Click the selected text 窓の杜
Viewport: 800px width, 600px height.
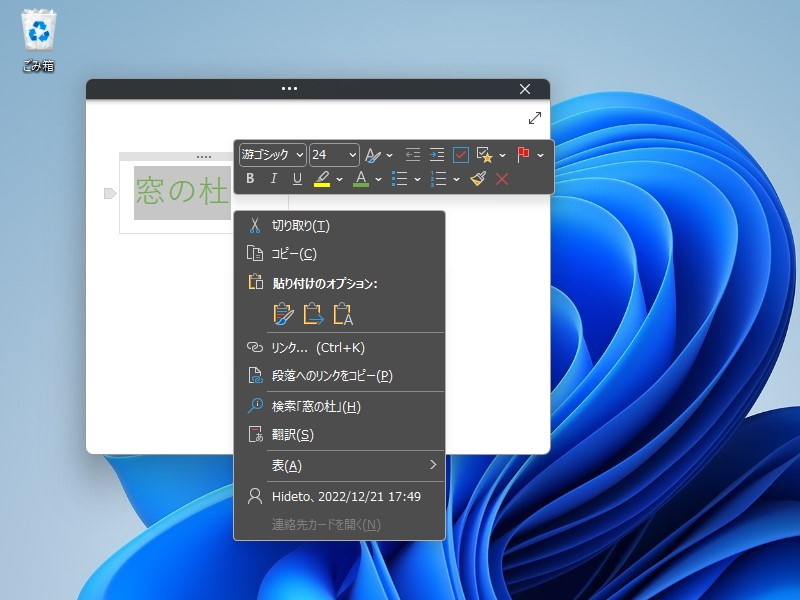(x=182, y=192)
